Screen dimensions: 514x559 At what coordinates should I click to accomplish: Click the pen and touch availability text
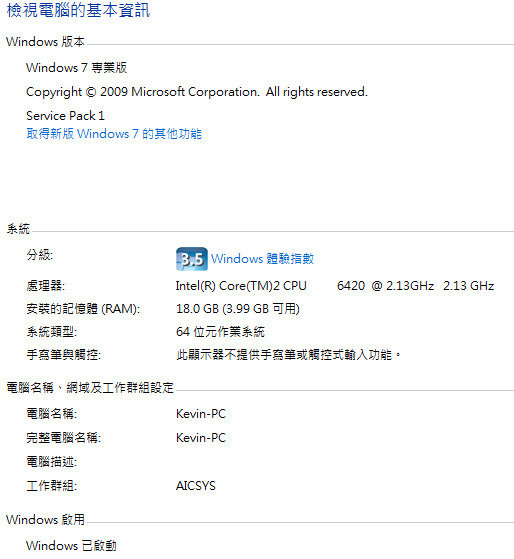[289, 355]
